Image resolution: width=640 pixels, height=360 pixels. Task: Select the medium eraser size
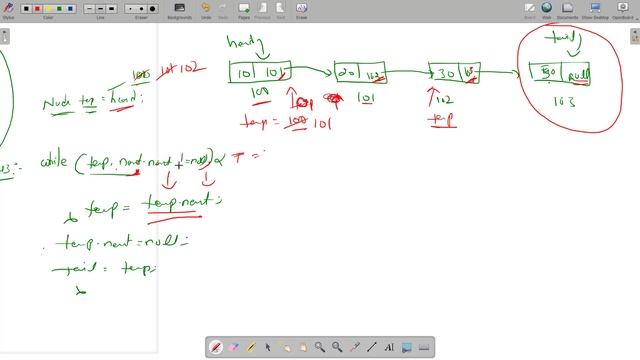141,9
